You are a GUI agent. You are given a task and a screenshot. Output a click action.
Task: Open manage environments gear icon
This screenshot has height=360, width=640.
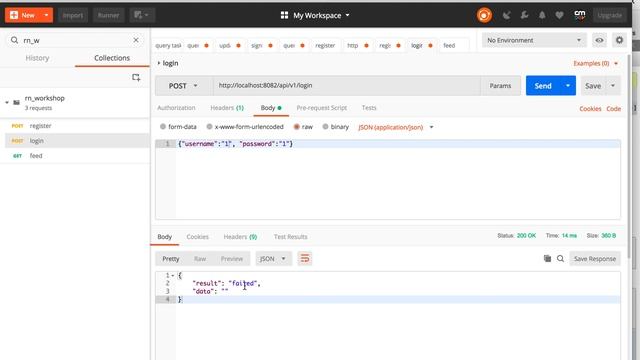(x=619, y=40)
